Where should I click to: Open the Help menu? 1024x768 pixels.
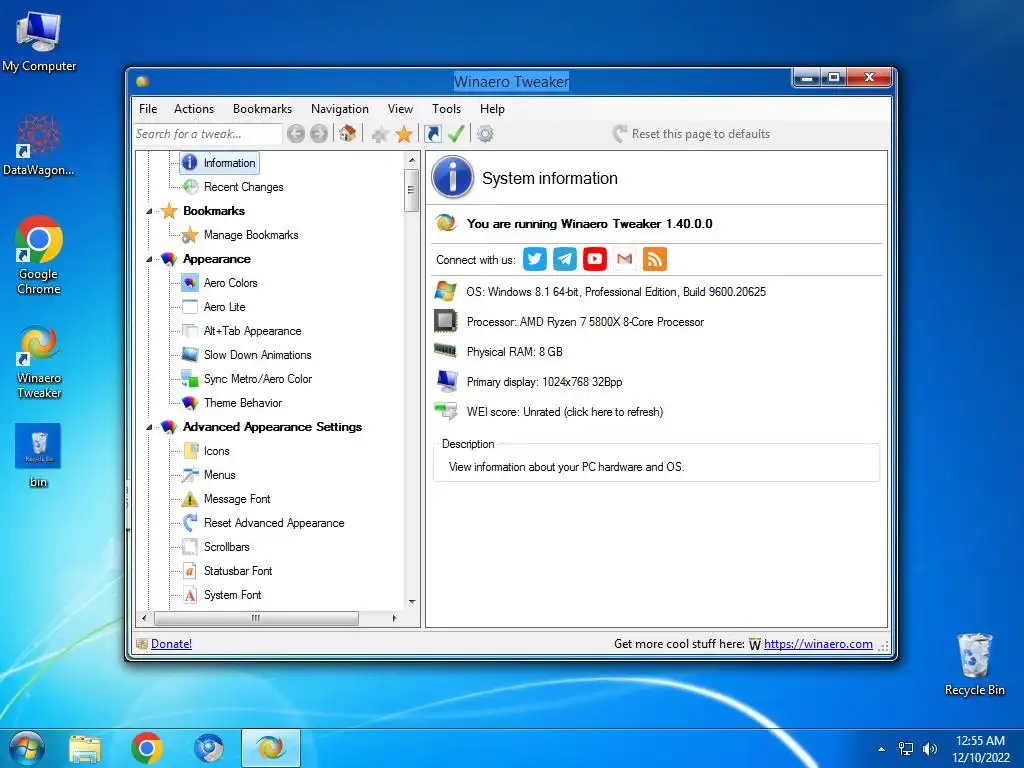492,109
